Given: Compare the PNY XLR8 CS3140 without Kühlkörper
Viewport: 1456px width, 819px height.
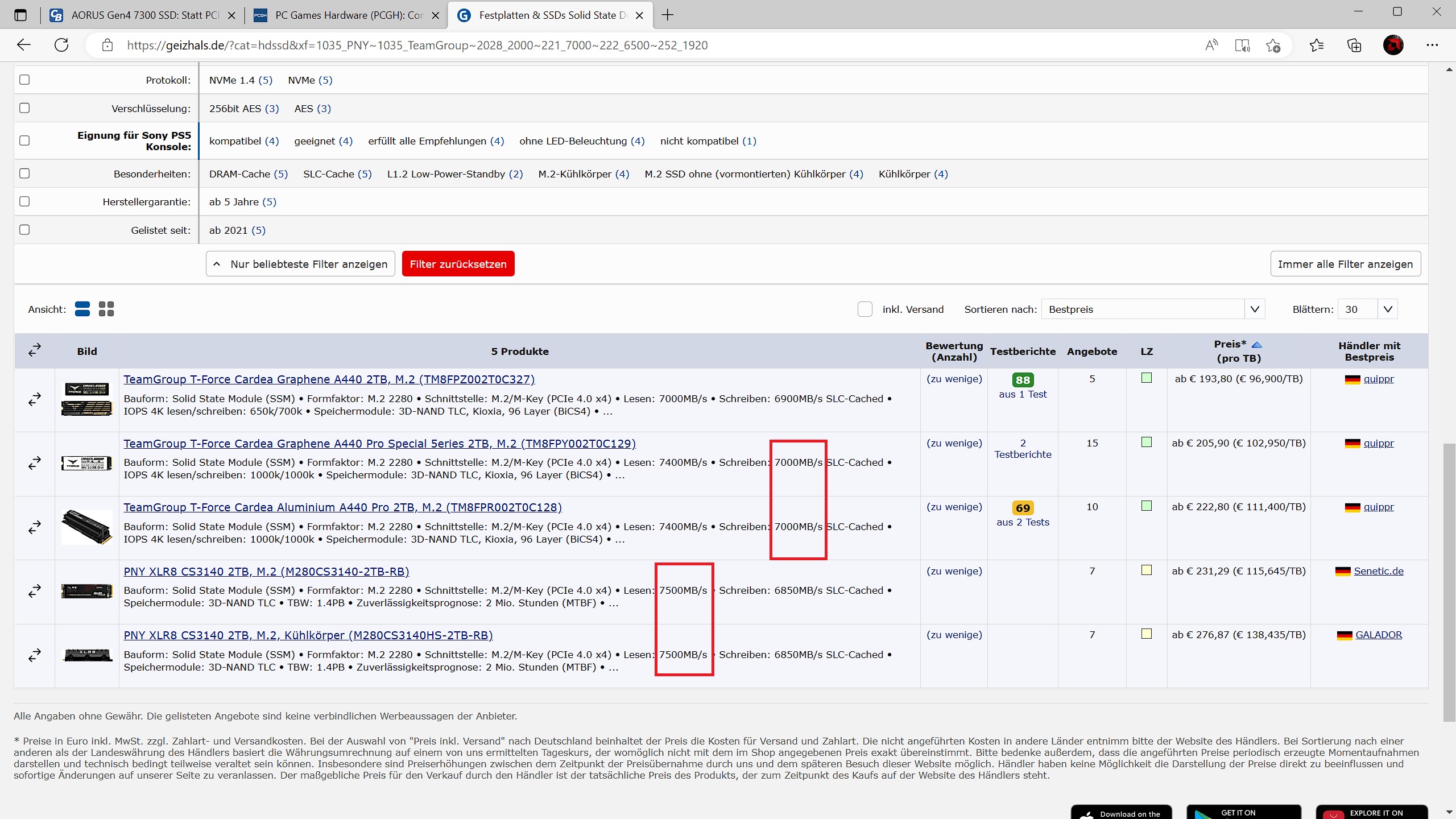Looking at the screenshot, I should (x=35, y=591).
